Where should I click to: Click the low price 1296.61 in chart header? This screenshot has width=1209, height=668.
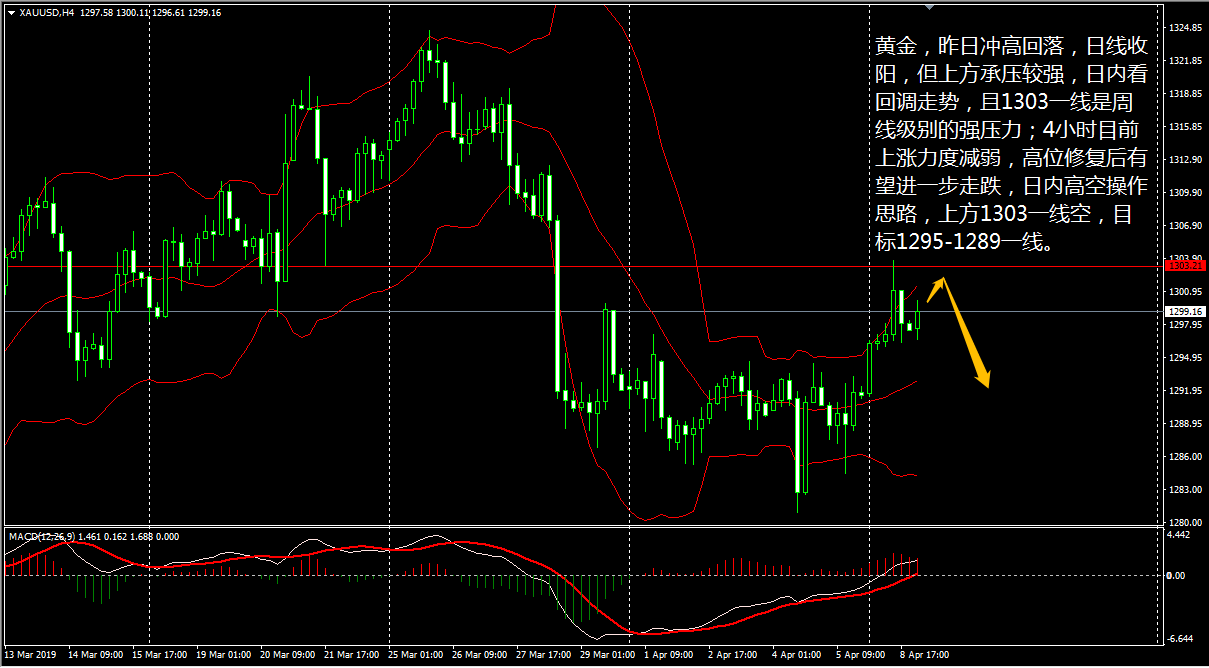click(x=168, y=13)
